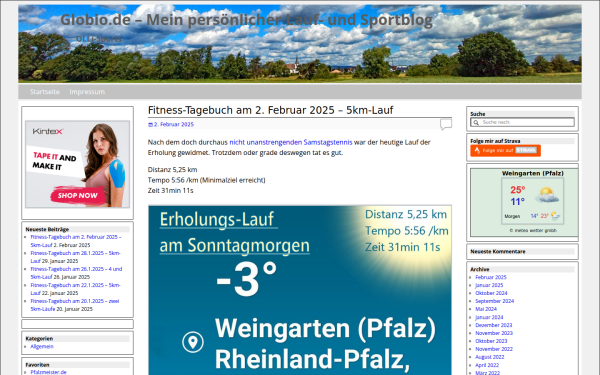
Task: Click the Strava flame icon
Action: click(x=477, y=150)
